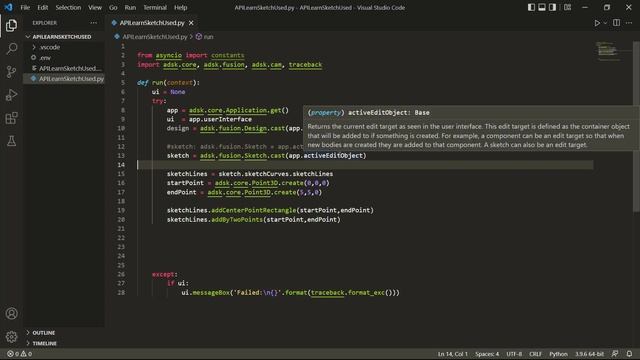Click the editor vertical scrollbar
Screen dimensions: 640x360
click(636, 127)
